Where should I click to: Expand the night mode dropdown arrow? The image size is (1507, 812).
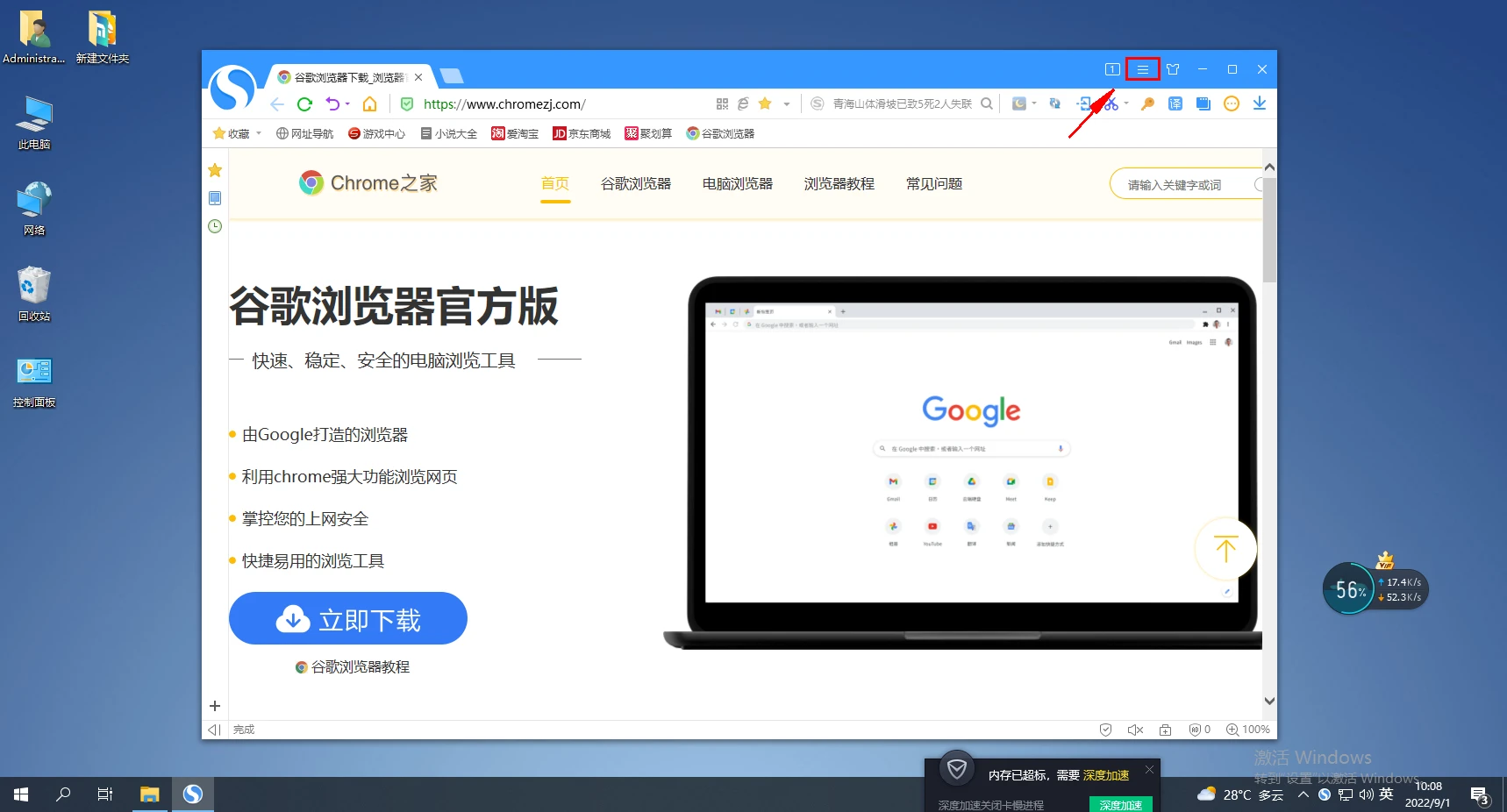pyautogui.click(x=1034, y=103)
